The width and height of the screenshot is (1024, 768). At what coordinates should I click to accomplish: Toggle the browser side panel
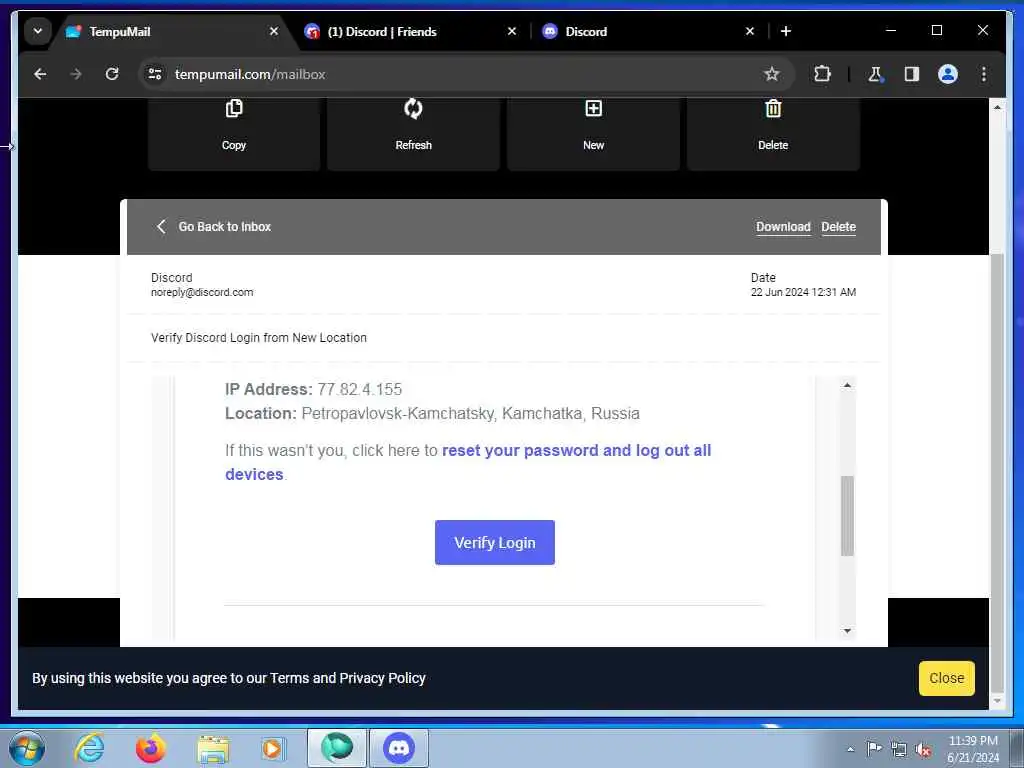coord(912,74)
